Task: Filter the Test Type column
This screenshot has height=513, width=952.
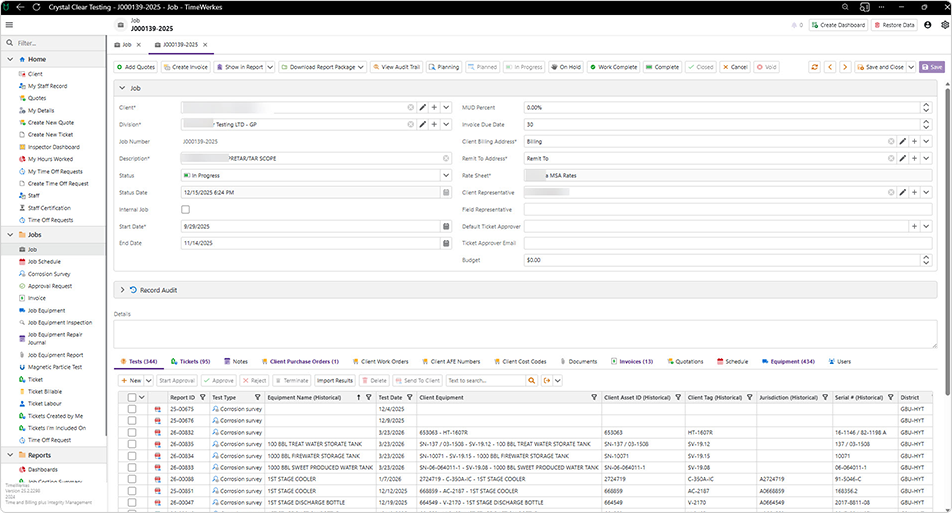Action: coord(257,398)
